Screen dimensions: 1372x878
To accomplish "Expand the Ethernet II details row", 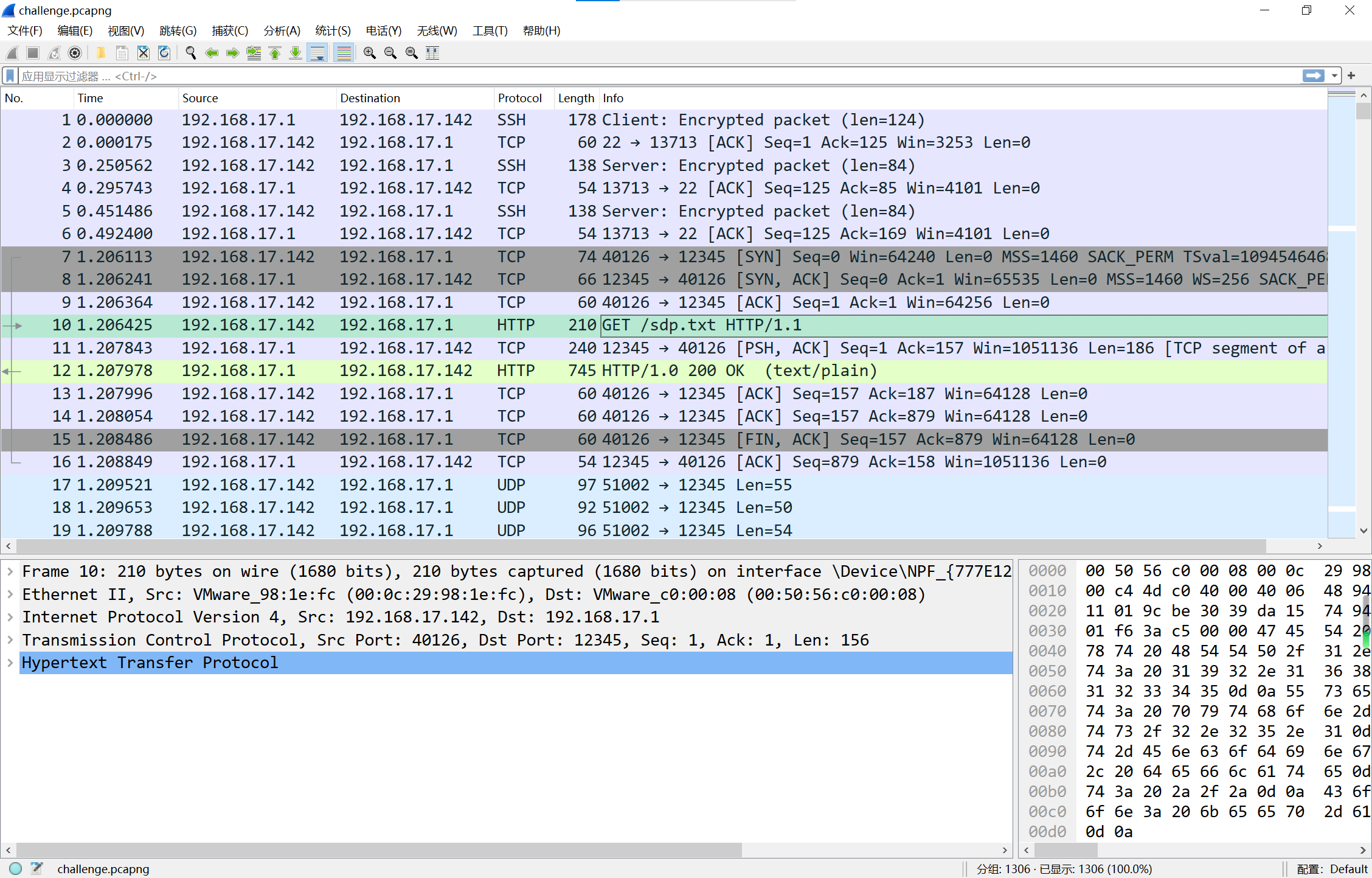I will tap(10, 594).
